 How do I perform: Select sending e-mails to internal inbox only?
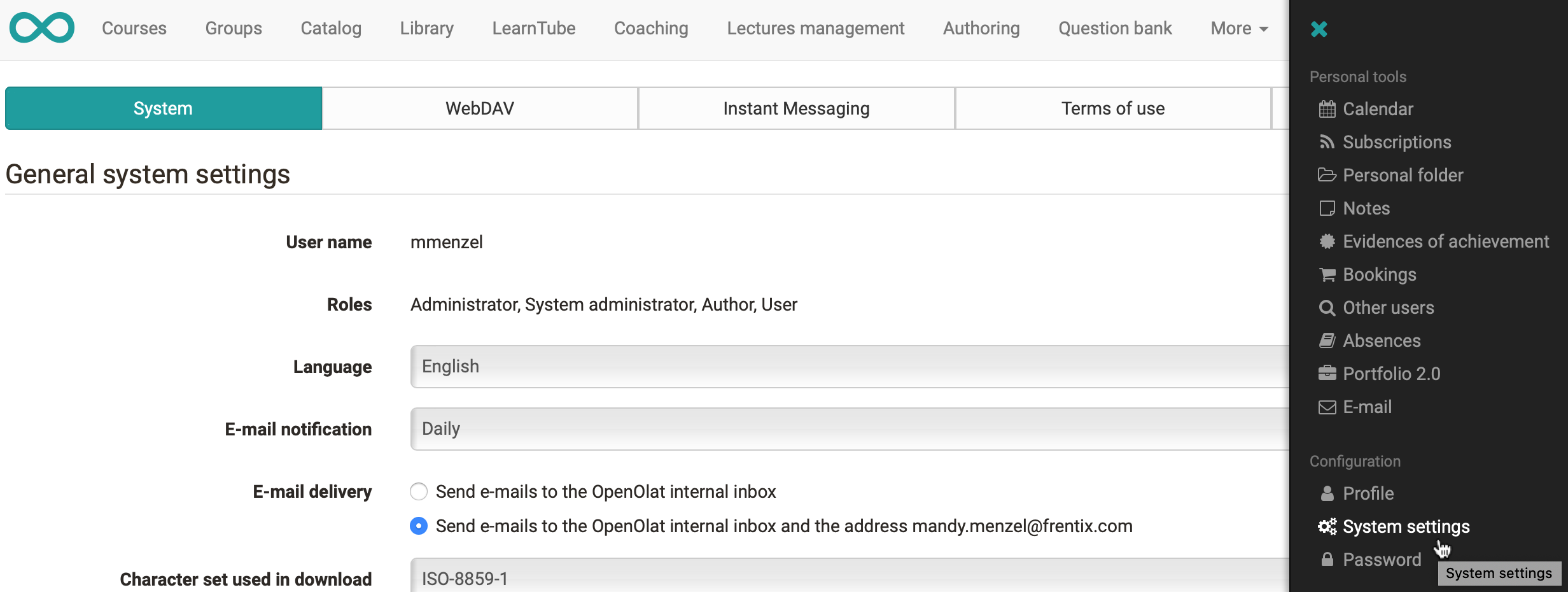pyautogui.click(x=419, y=491)
